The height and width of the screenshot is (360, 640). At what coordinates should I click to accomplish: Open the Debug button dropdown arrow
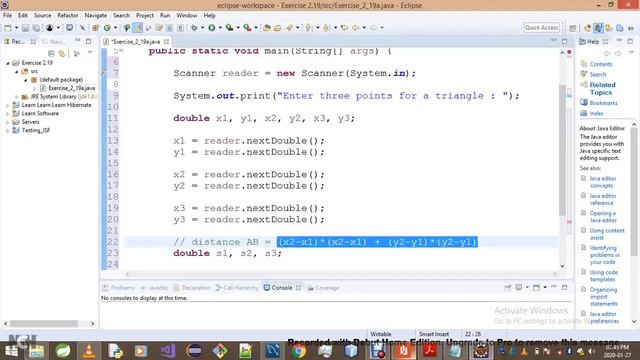click(x=202, y=28)
